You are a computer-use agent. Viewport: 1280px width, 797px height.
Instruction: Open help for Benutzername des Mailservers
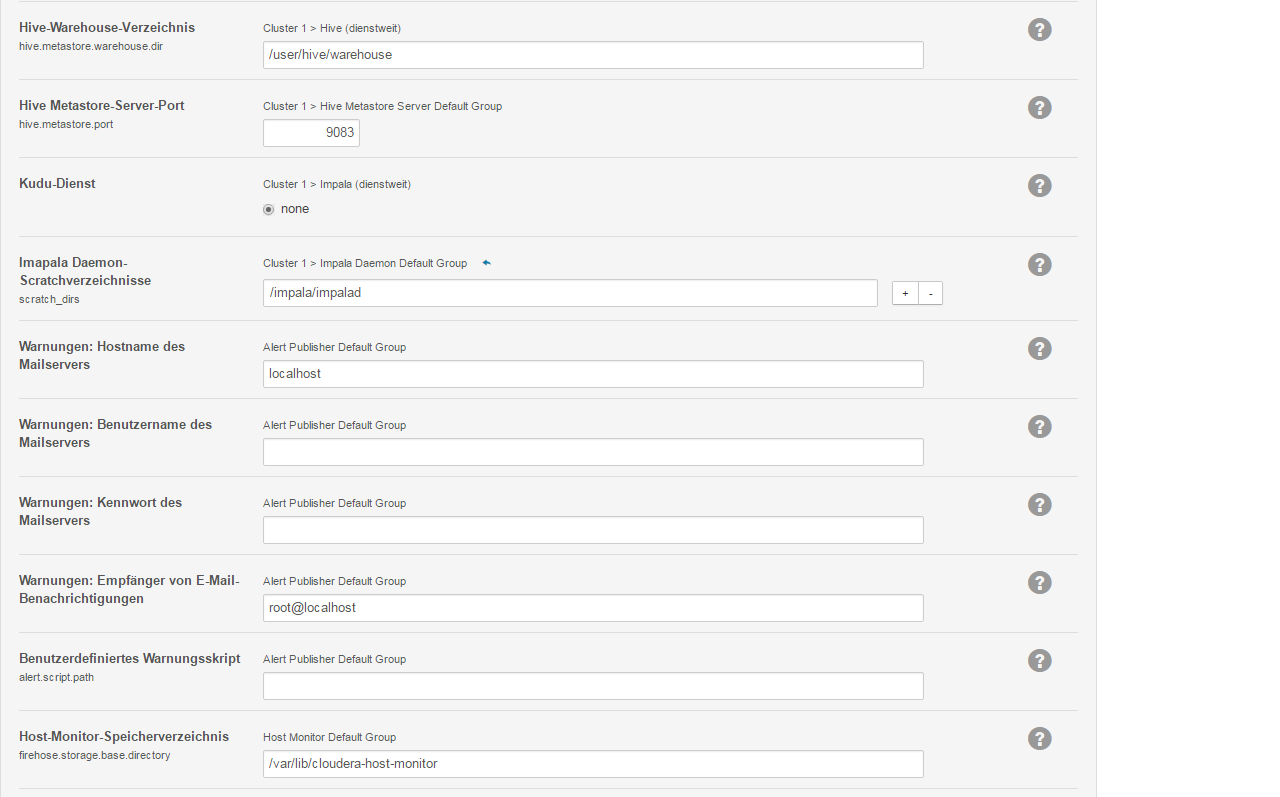[x=1039, y=427]
